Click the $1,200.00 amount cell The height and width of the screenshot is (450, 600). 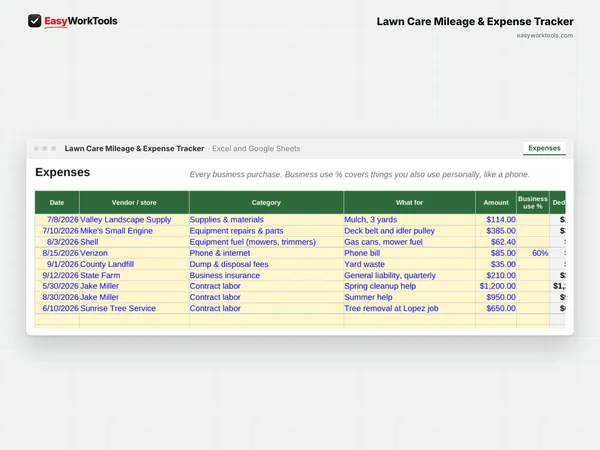(496, 286)
